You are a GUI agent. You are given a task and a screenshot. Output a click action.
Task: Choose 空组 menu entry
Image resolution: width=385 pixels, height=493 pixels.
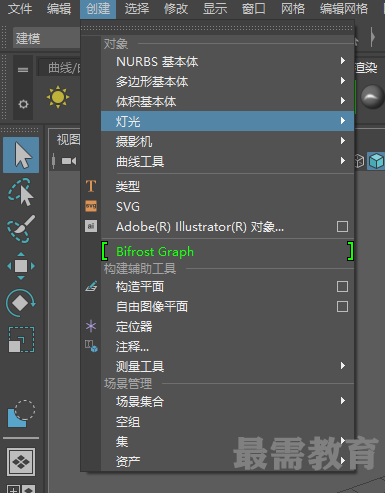tap(227, 422)
